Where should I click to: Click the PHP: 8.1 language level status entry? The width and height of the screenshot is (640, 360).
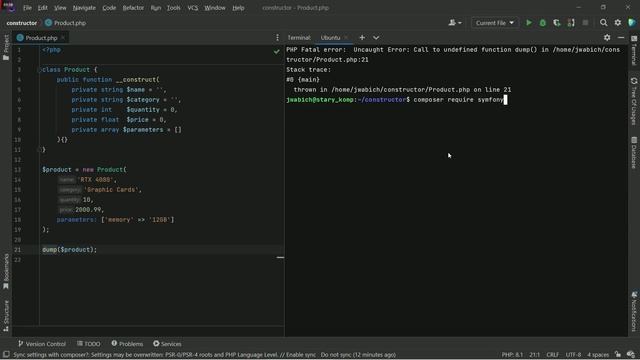coord(512,355)
